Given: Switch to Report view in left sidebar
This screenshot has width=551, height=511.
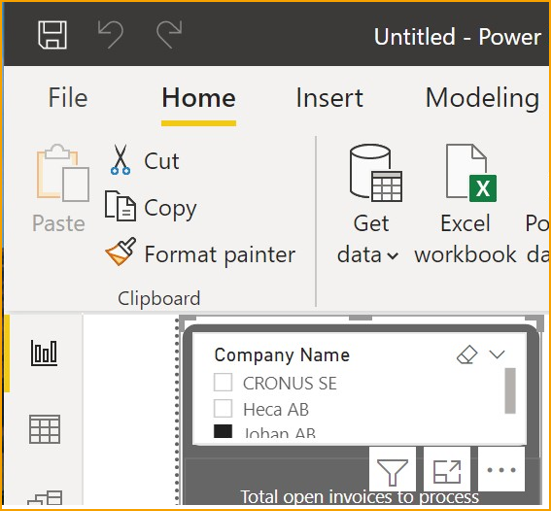Looking at the screenshot, I should click(44, 353).
